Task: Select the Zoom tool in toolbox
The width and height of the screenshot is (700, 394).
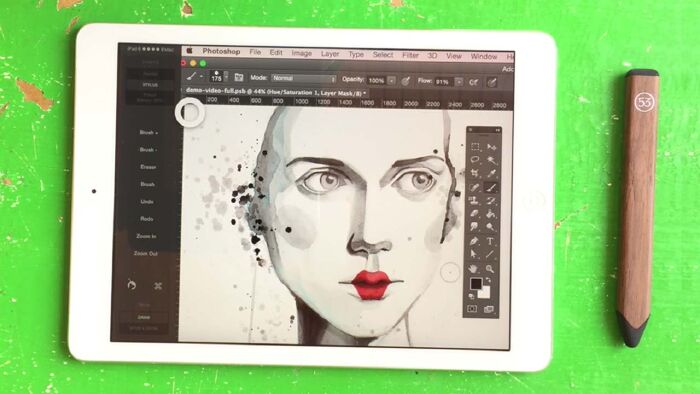Action: point(490,269)
